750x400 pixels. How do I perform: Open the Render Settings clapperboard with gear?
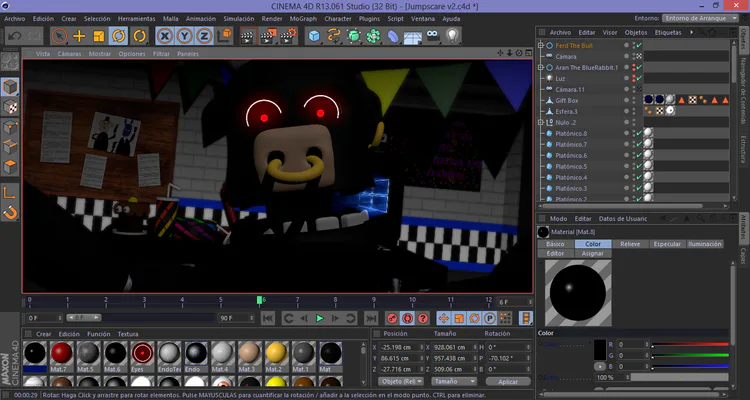[x=288, y=36]
